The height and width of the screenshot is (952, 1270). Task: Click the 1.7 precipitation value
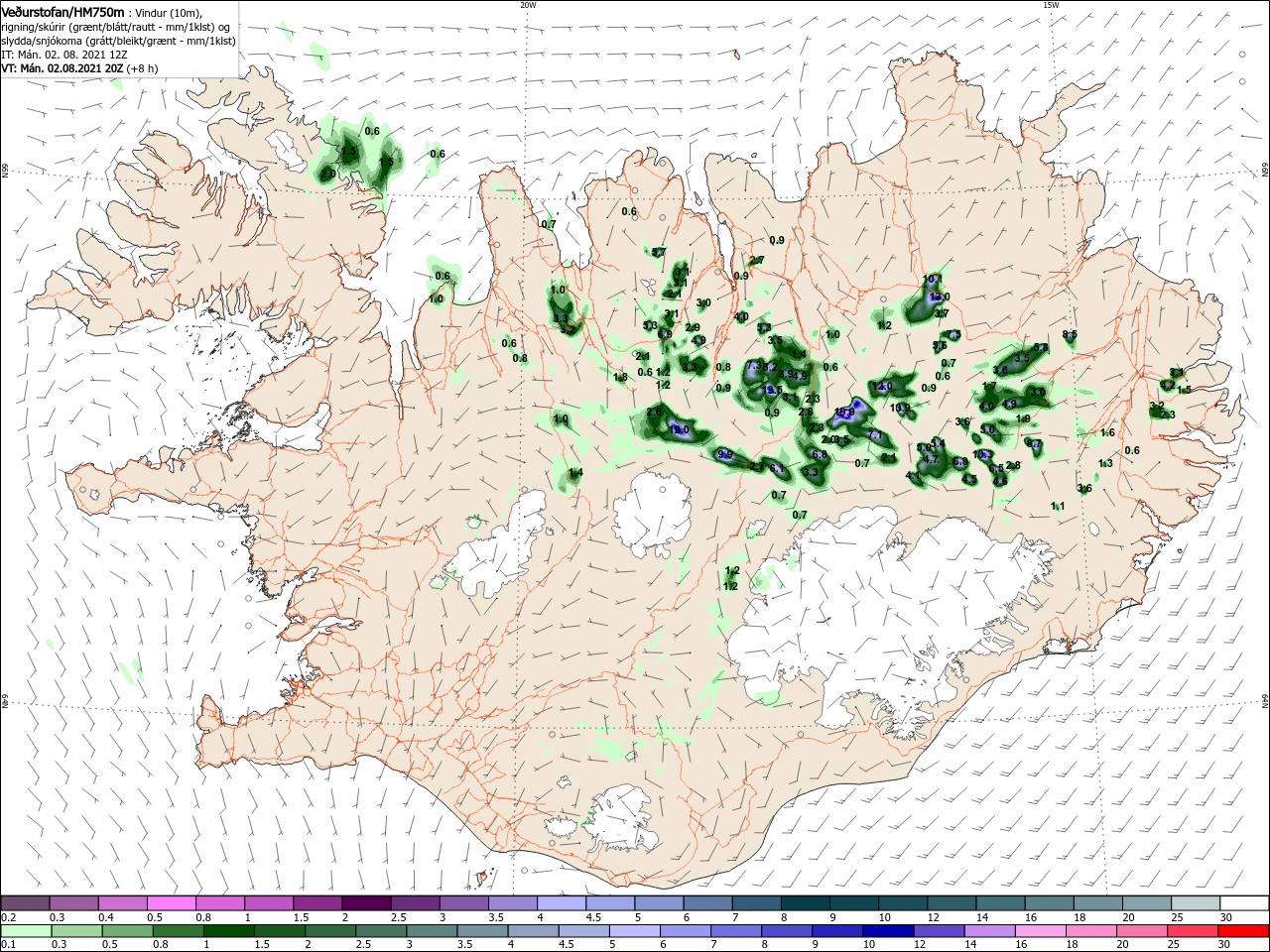[989, 386]
